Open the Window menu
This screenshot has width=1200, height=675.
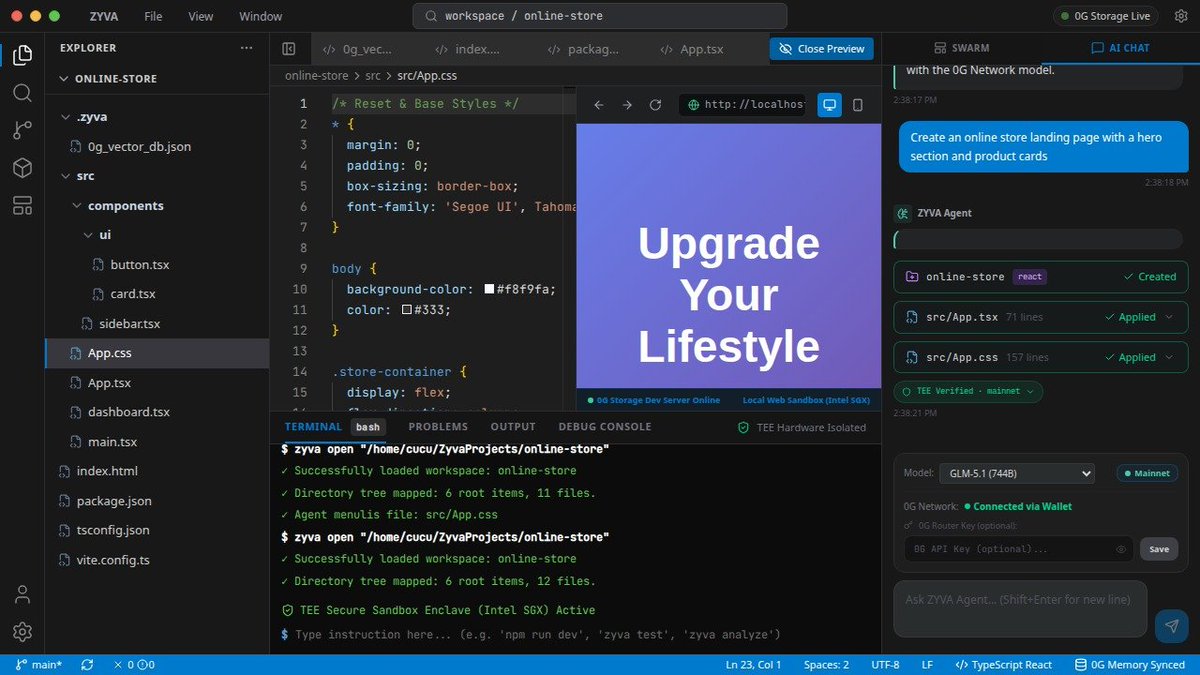click(x=261, y=16)
